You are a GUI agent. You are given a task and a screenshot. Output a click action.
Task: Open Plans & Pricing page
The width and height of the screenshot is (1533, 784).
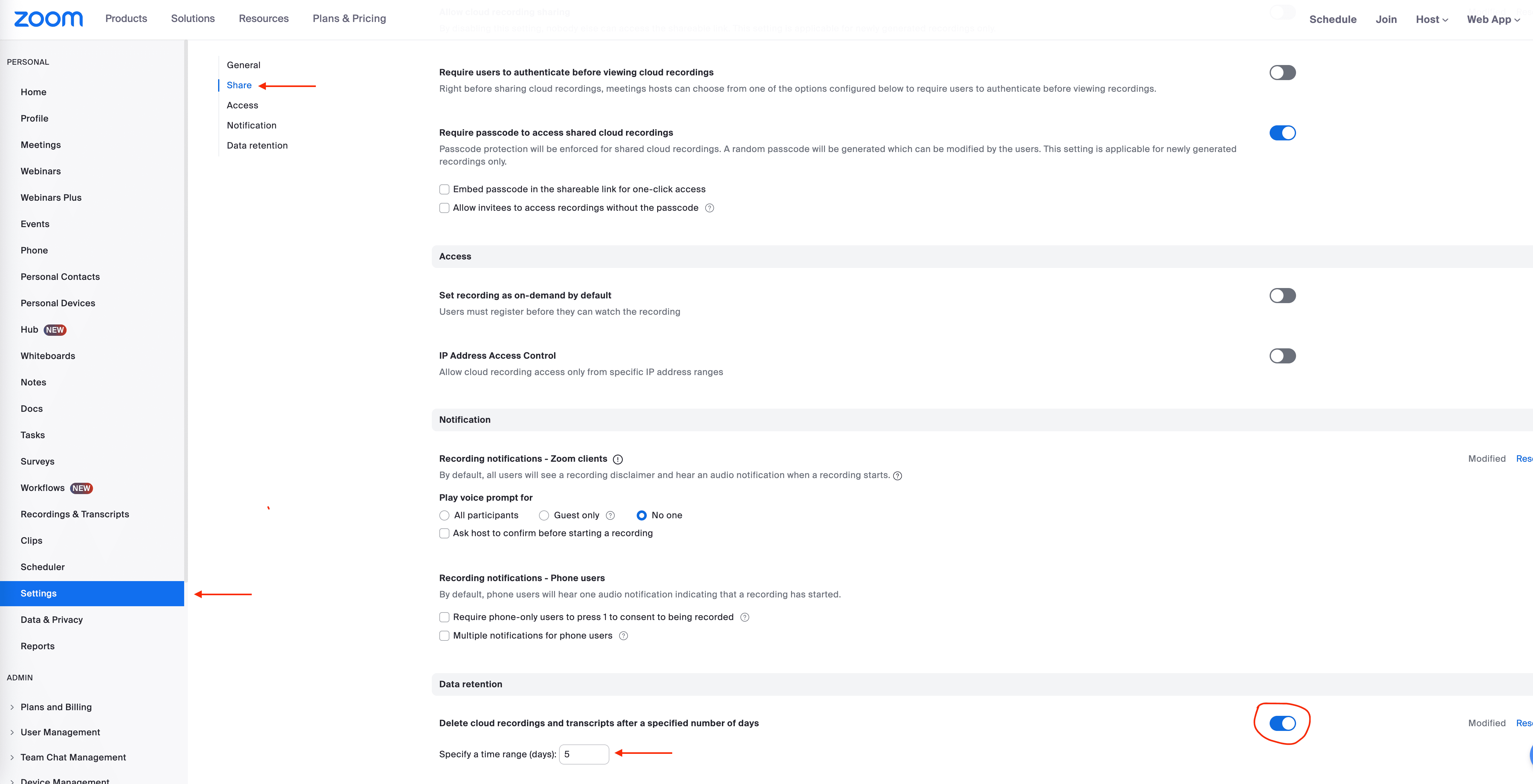point(349,19)
